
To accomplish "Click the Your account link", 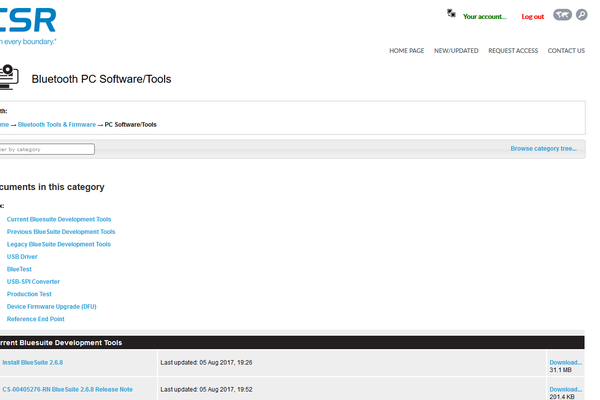I will [x=485, y=17].
